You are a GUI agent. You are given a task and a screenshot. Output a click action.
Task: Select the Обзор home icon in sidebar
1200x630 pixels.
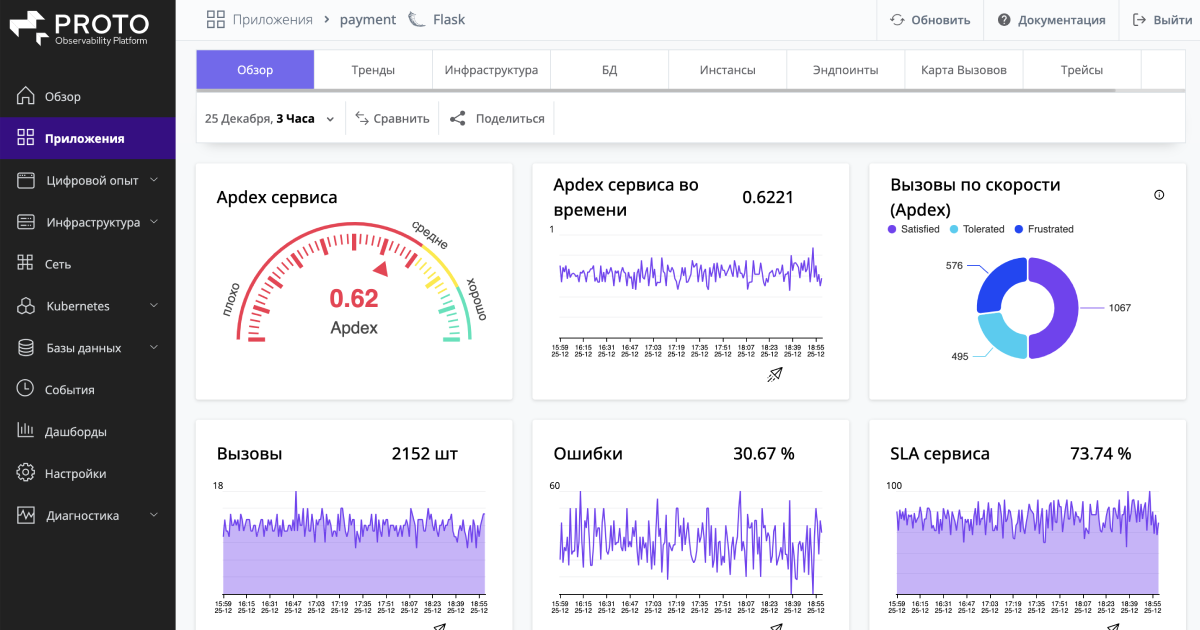(25, 96)
